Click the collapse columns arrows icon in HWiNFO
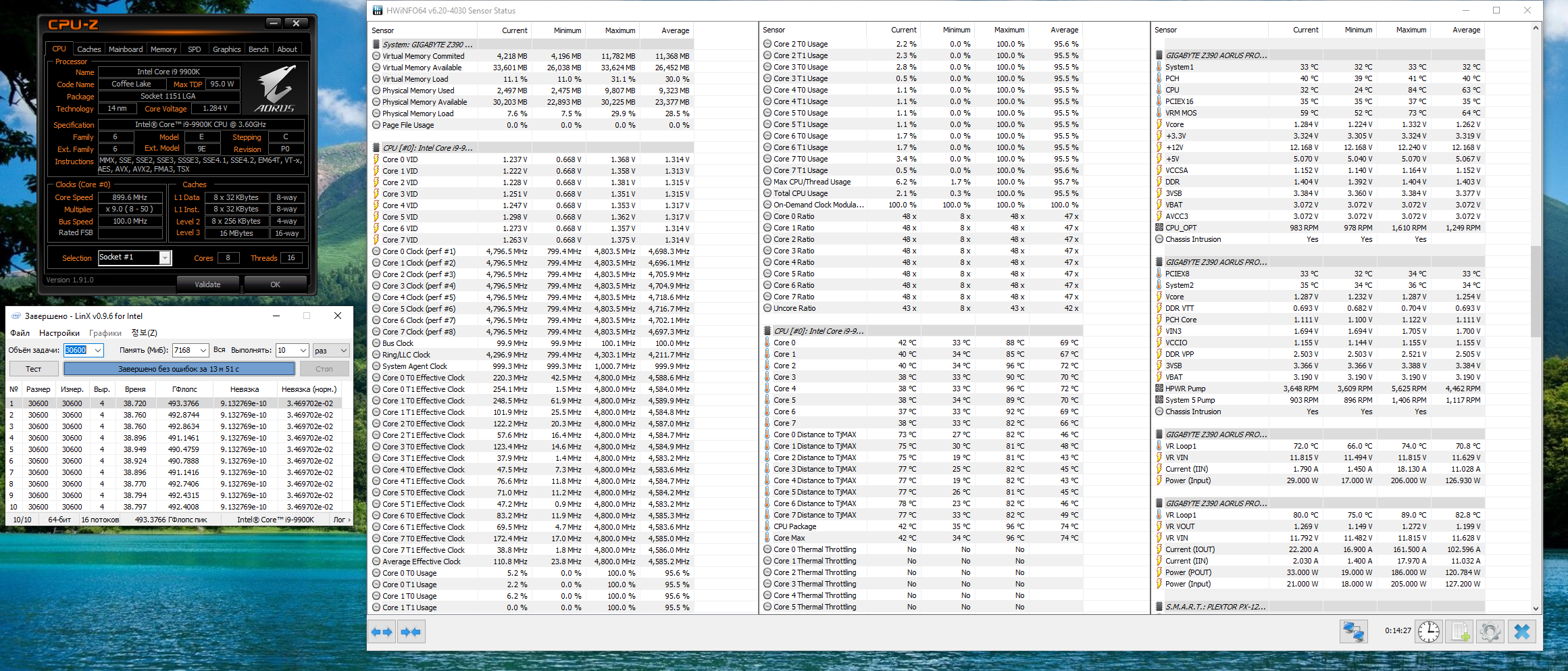 (411, 632)
